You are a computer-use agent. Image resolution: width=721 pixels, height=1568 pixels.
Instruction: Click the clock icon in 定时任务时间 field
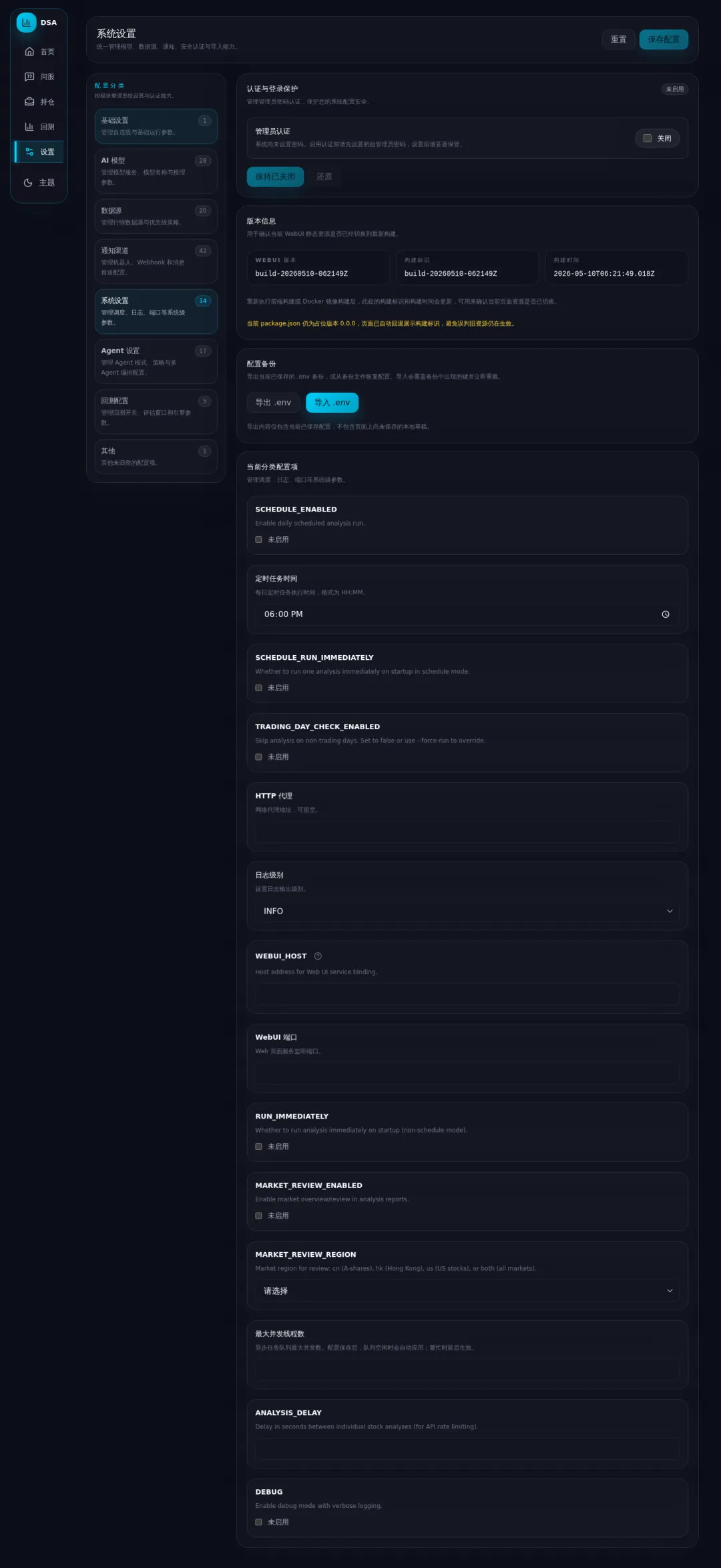(665, 614)
